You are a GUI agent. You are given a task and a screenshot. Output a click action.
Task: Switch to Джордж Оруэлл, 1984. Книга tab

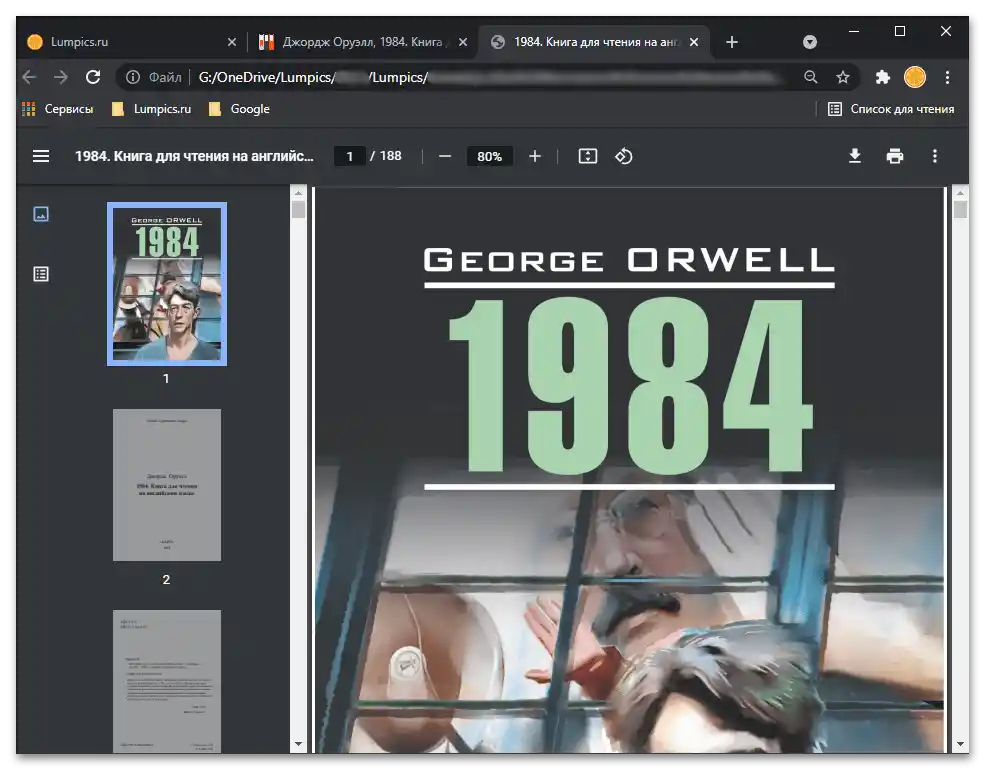click(363, 42)
